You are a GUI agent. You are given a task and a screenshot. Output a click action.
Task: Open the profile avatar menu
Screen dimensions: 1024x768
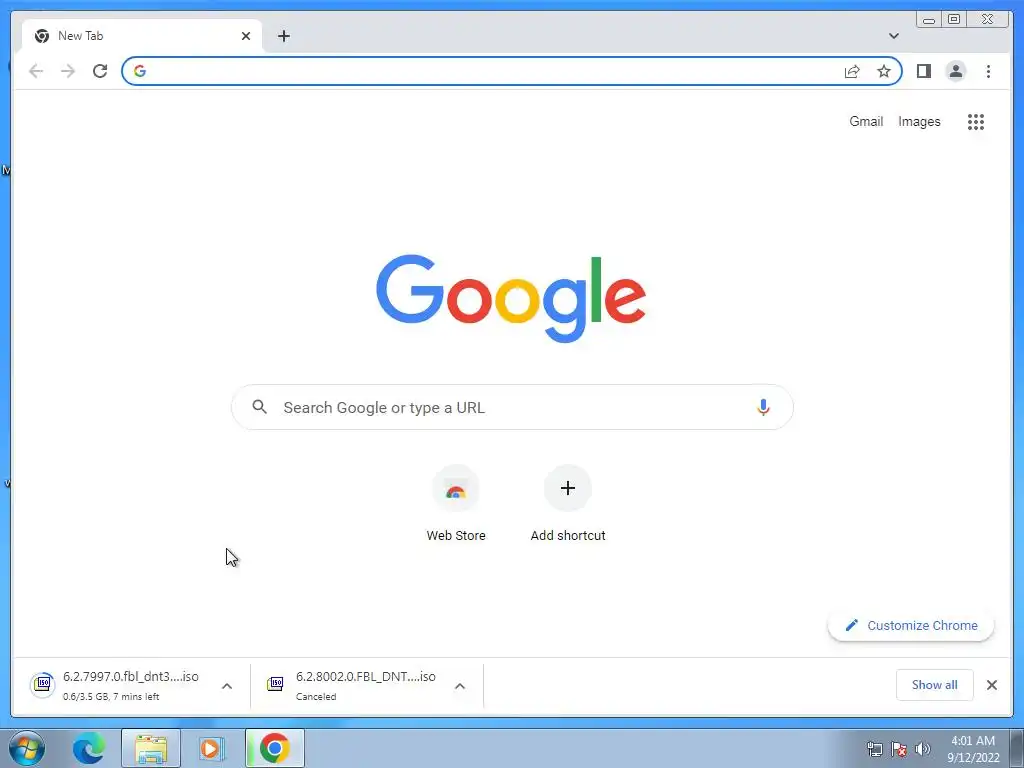[955, 71]
